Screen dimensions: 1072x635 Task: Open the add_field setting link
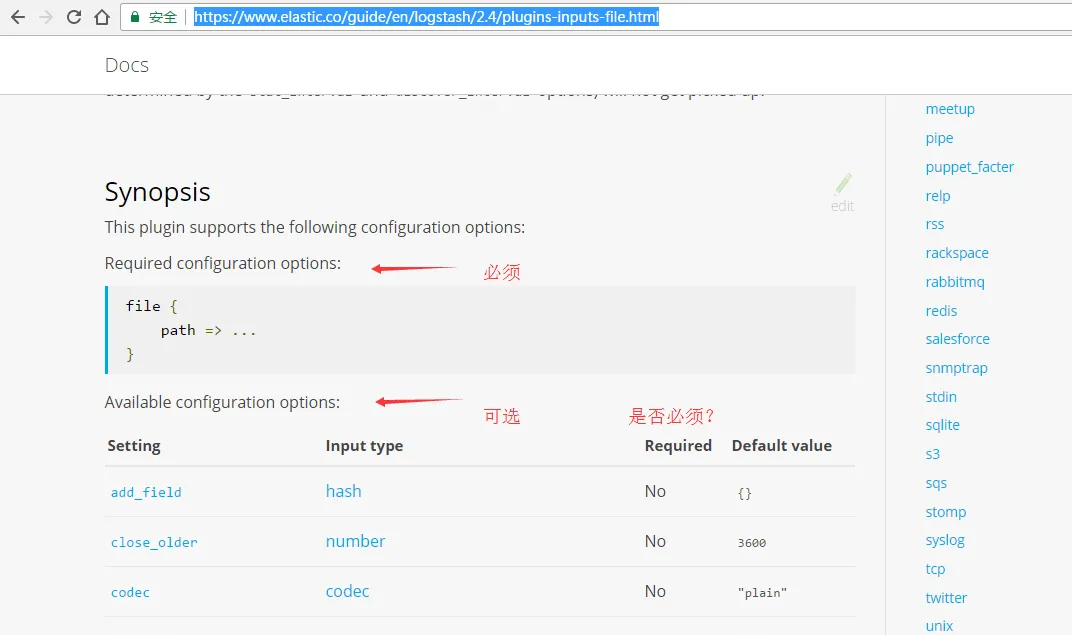(146, 492)
